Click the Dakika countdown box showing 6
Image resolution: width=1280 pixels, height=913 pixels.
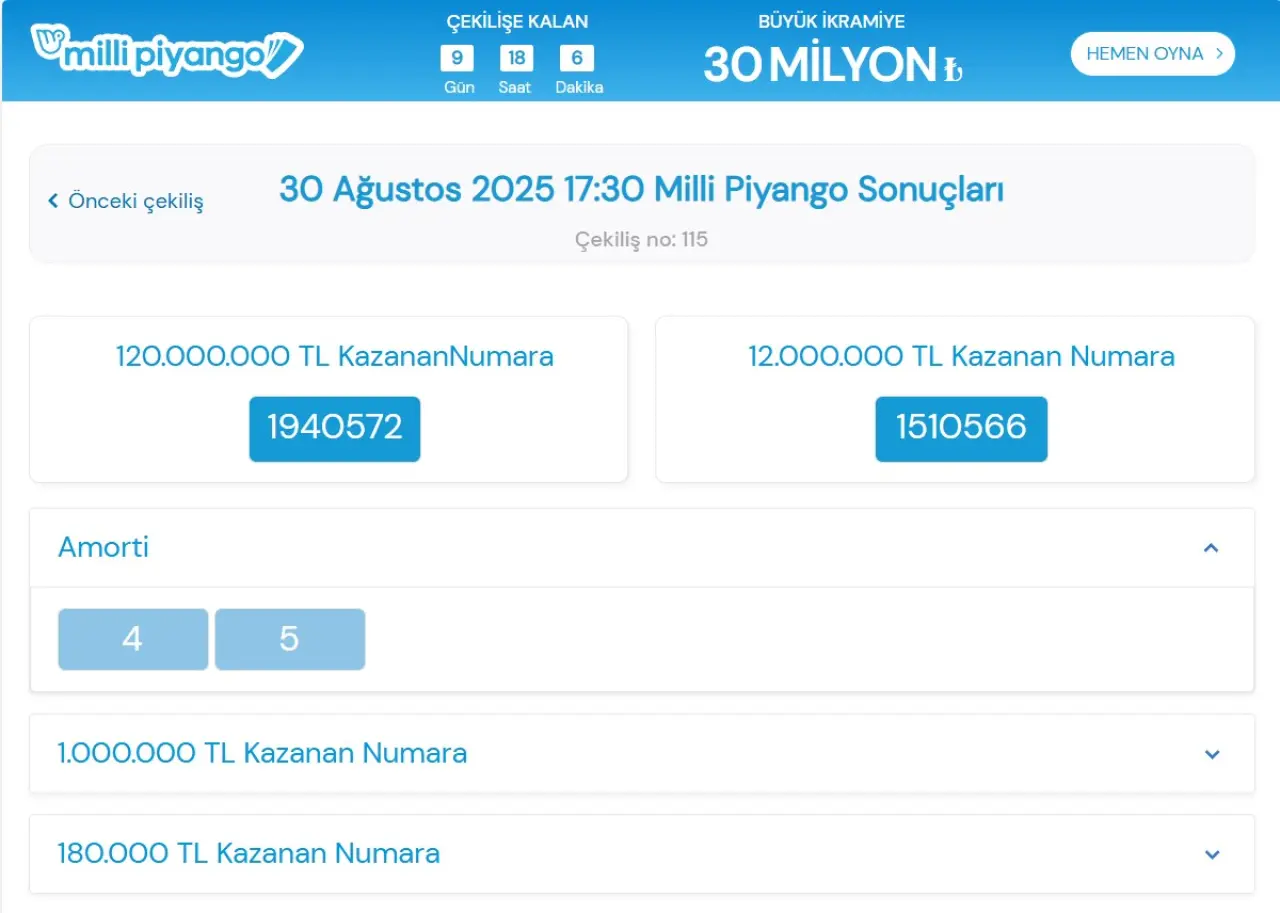(577, 58)
